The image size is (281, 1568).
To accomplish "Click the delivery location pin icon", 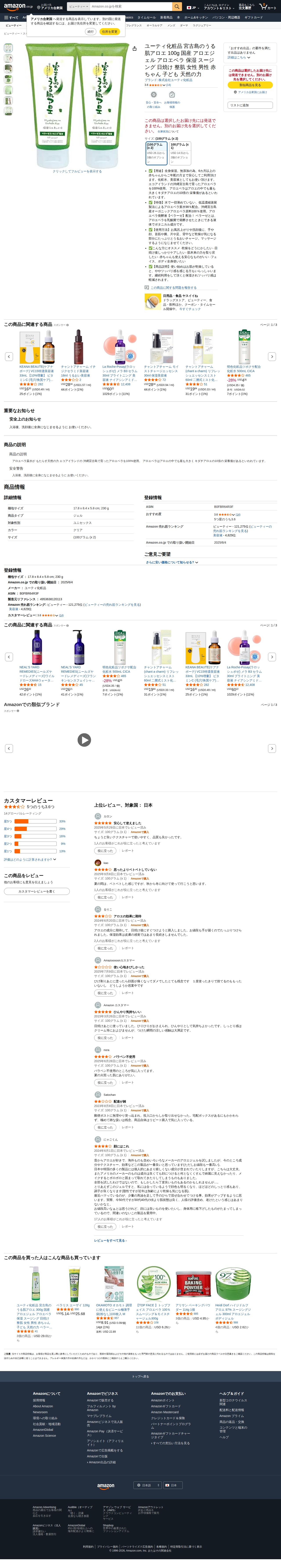I will [39, 7].
